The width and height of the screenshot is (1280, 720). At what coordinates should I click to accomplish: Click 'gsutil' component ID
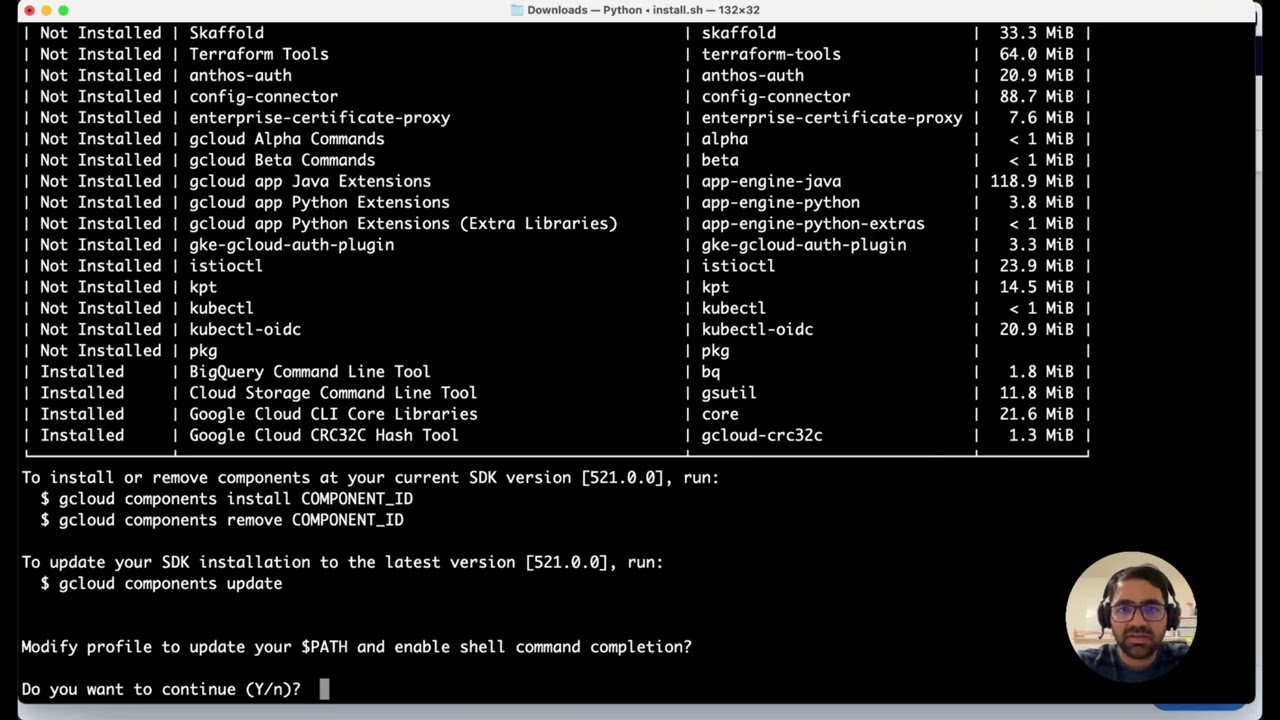tap(729, 393)
